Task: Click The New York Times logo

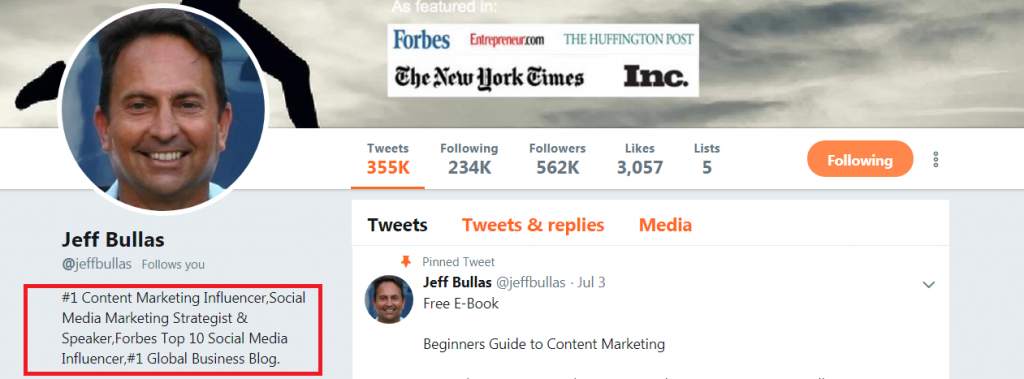Action: point(489,78)
